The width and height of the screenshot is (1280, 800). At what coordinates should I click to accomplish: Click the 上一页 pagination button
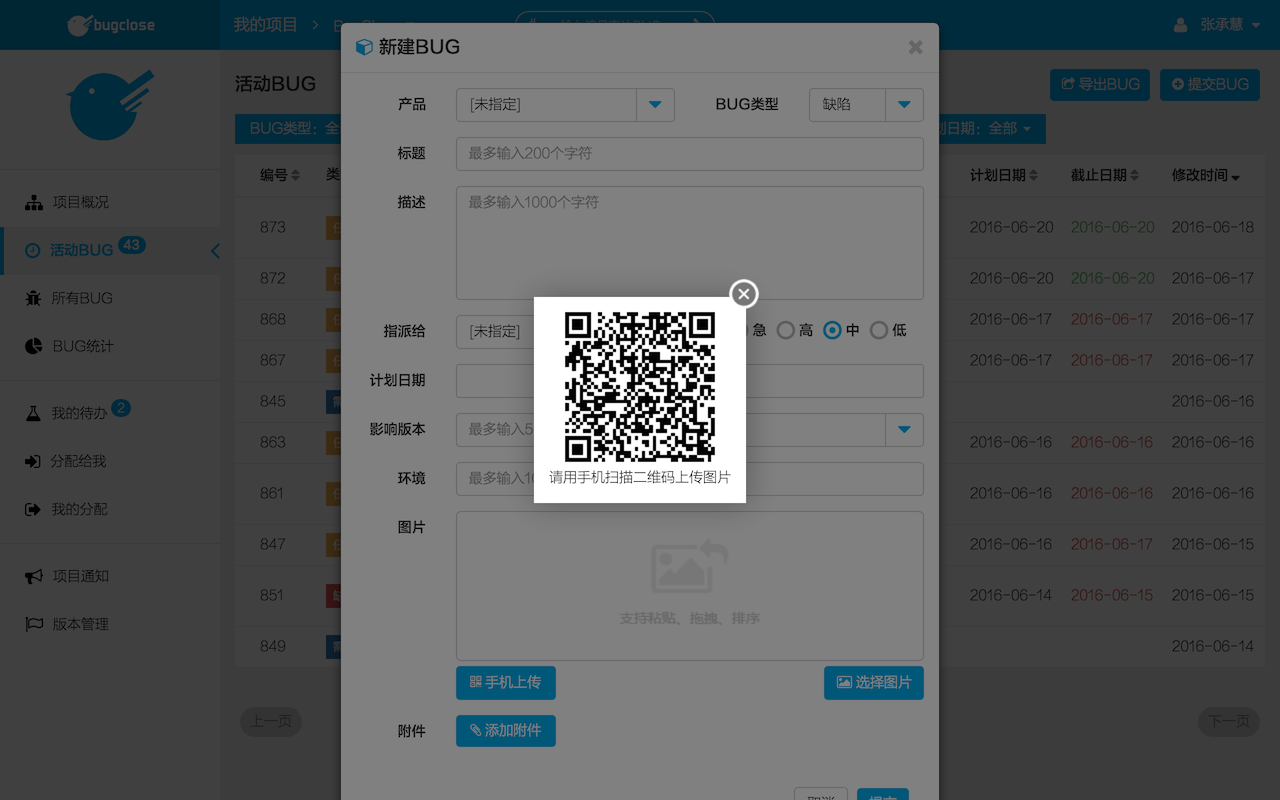[271, 722]
